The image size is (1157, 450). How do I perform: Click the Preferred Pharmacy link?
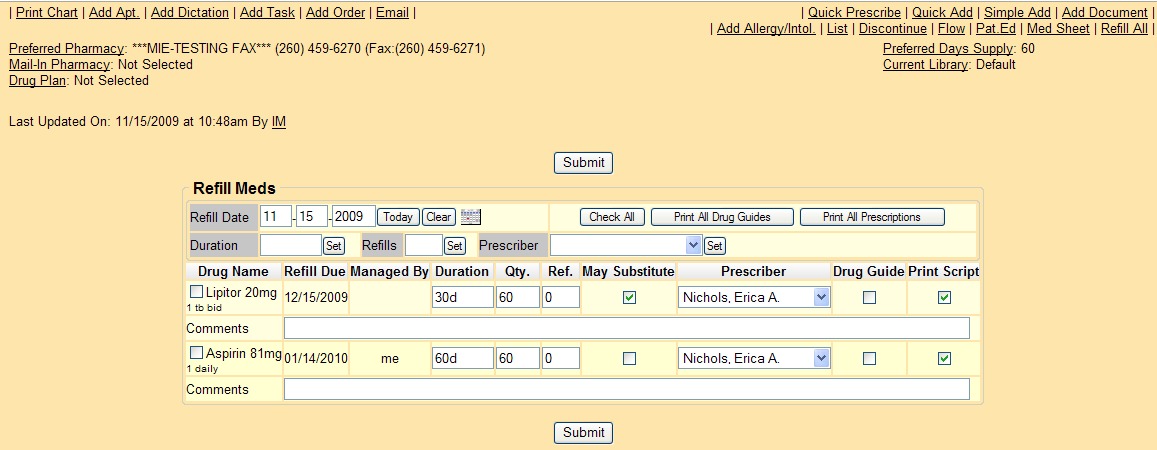(66, 48)
